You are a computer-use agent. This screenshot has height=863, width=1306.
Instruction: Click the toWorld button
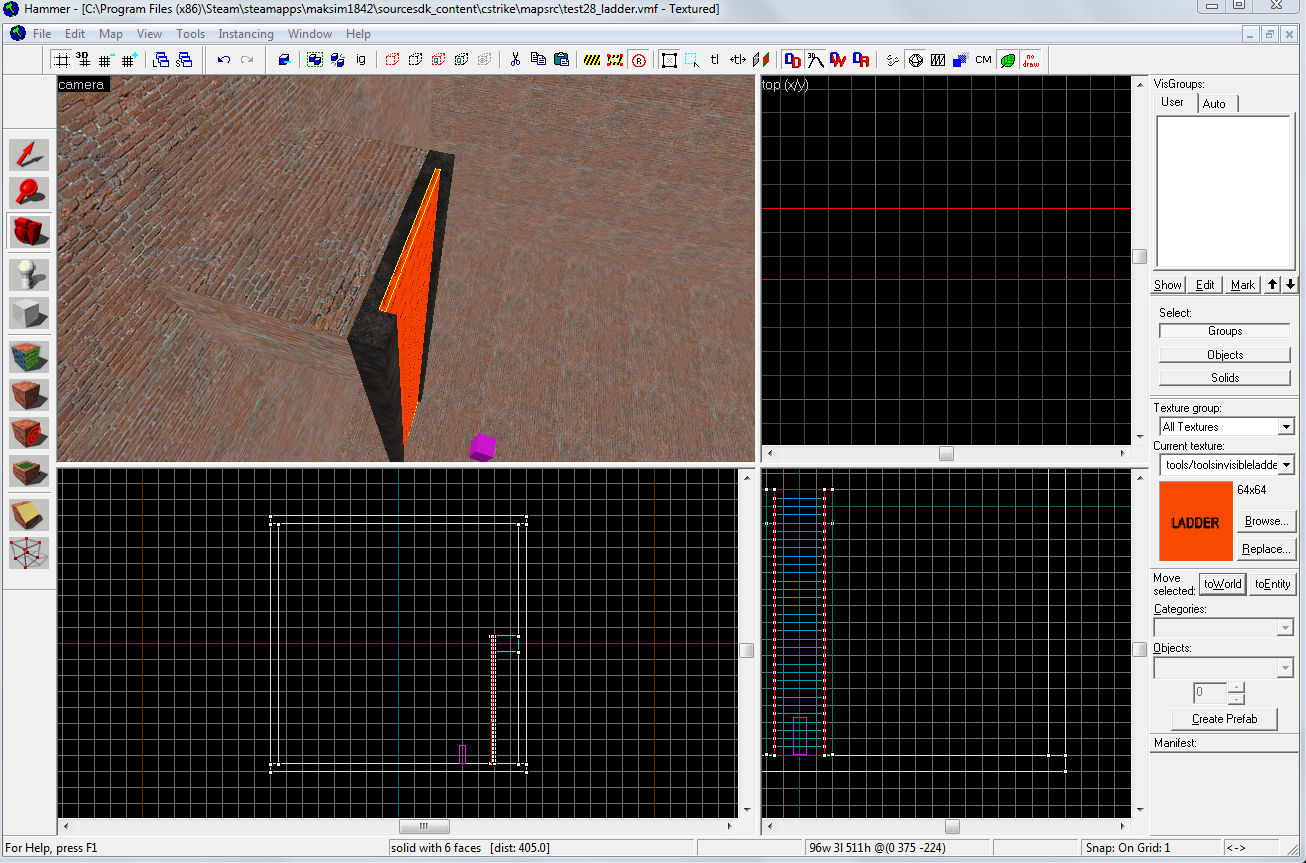[x=1222, y=584]
